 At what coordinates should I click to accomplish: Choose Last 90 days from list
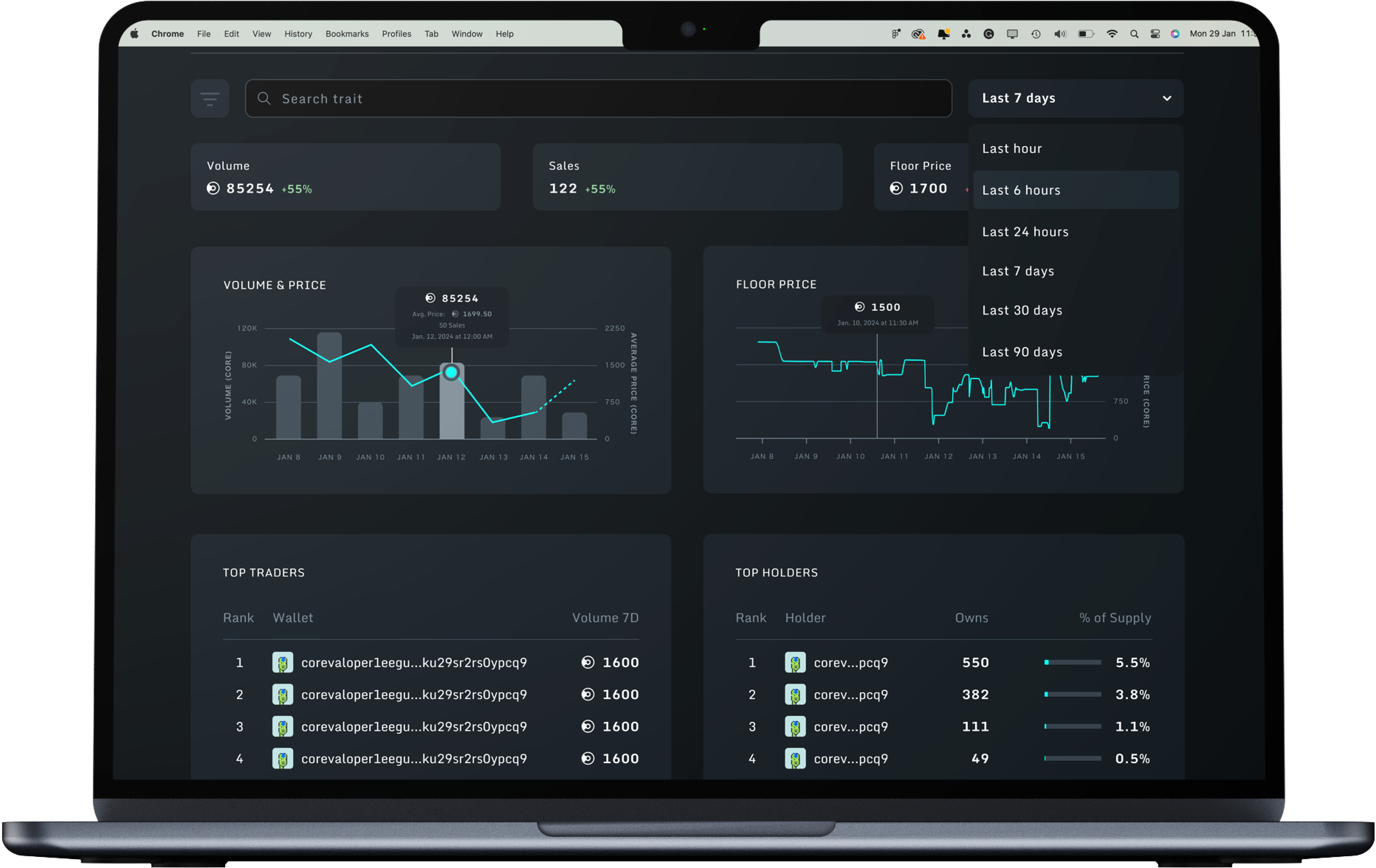pos(1022,352)
